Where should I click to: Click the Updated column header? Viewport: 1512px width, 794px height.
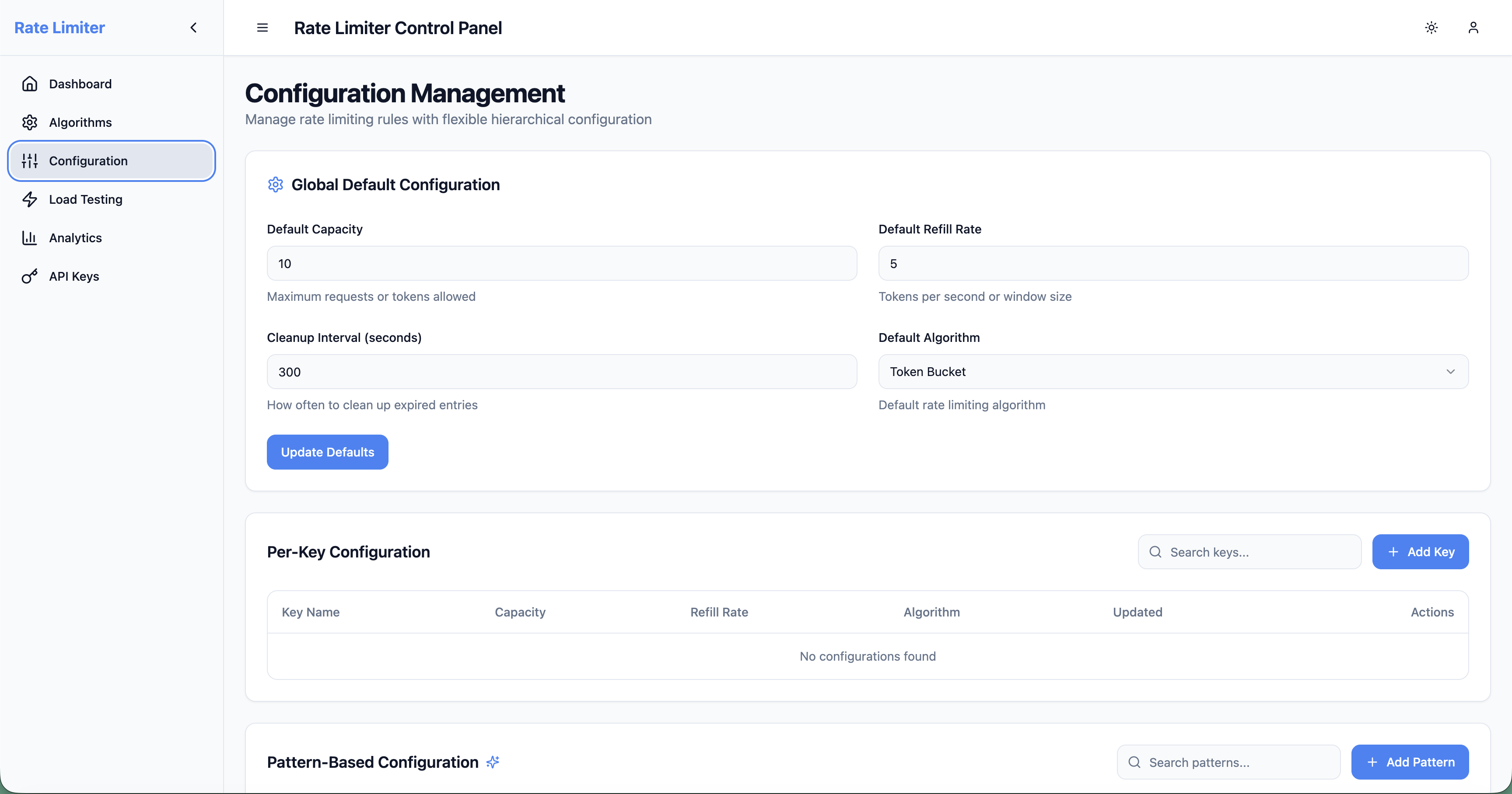1137,612
